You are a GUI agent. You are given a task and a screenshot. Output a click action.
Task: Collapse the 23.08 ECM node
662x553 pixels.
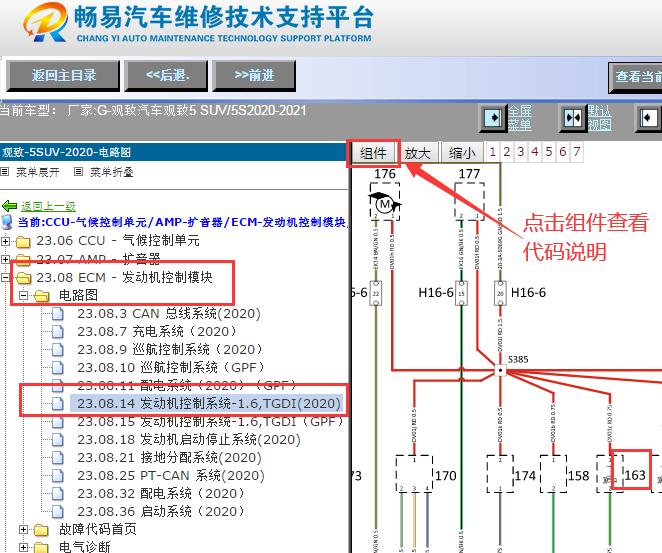tap(5, 277)
